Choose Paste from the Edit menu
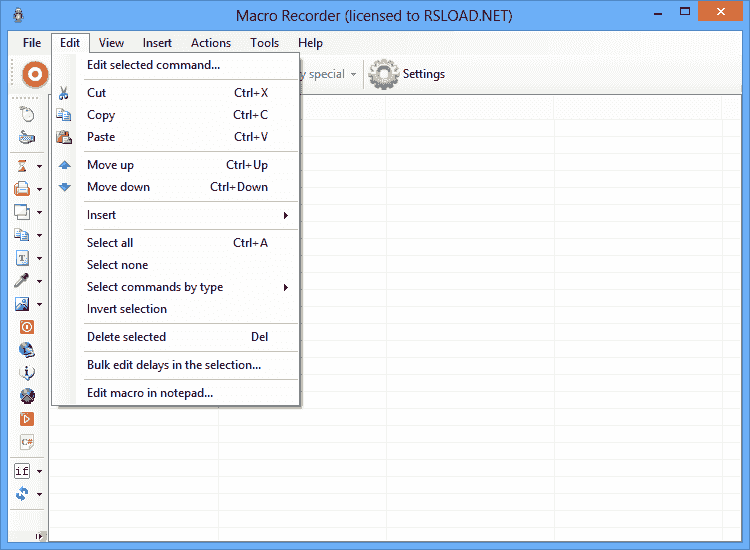The width and height of the screenshot is (750, 550). (176, 137)
